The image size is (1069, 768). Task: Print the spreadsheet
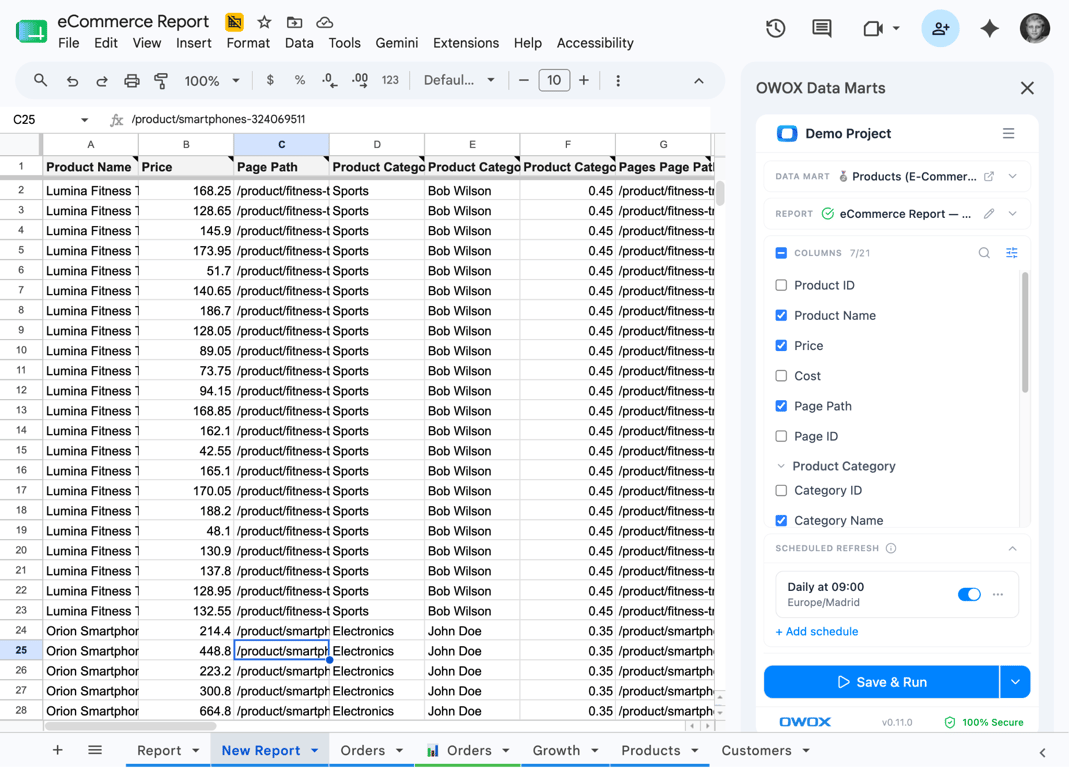click(132, 80)
